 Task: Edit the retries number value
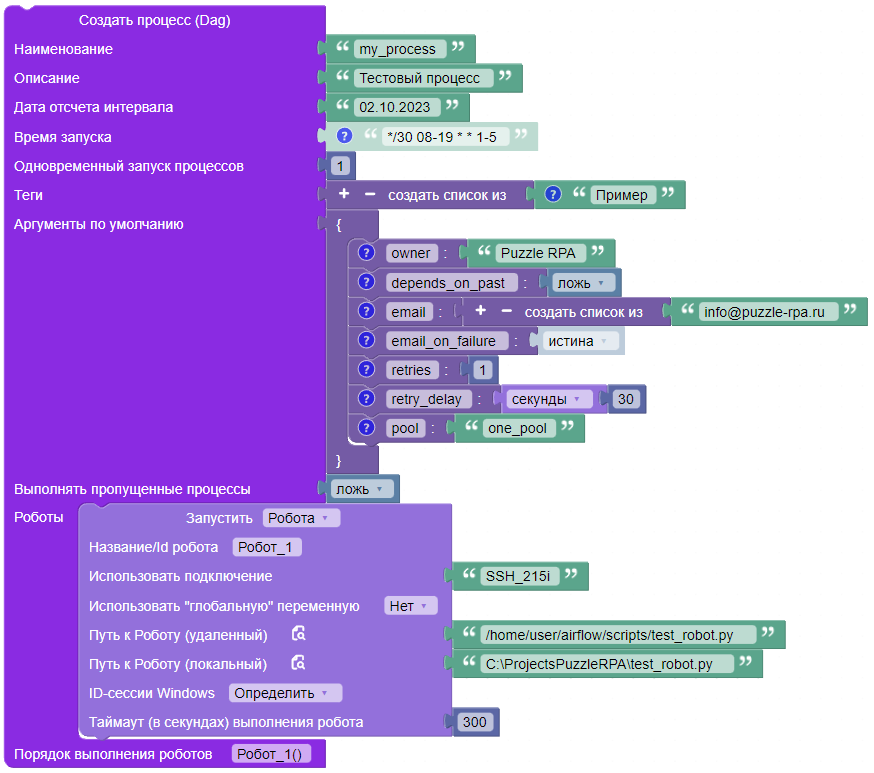click(x=483, y=370)
